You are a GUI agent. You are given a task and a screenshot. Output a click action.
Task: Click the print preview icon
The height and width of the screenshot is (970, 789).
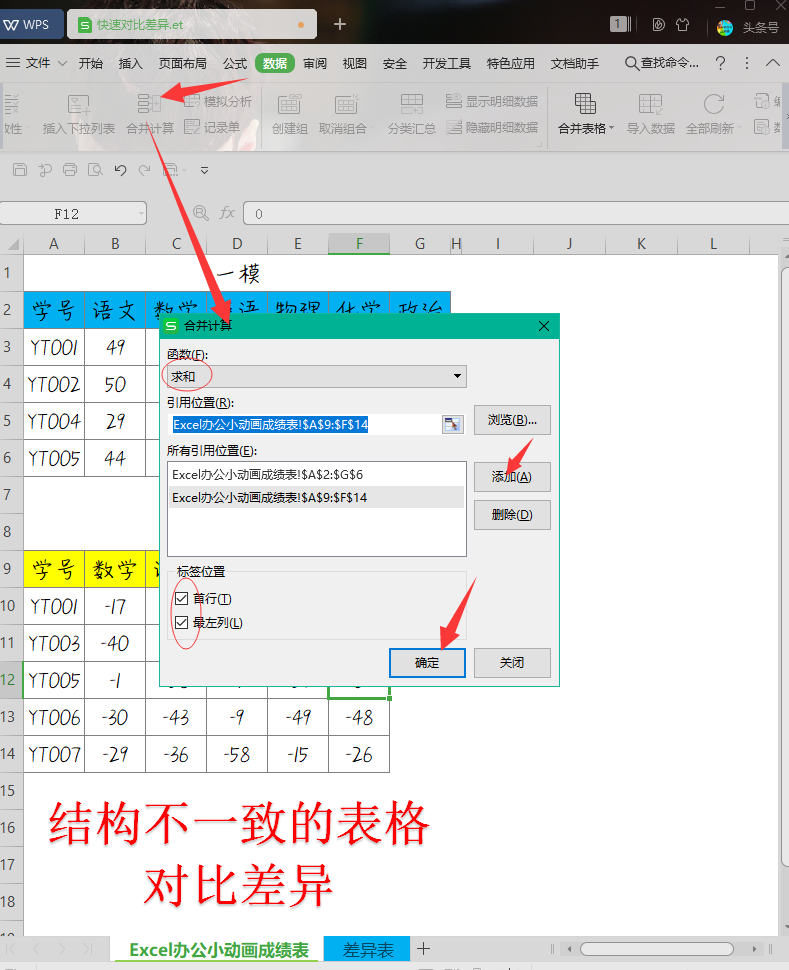(95, 170)
